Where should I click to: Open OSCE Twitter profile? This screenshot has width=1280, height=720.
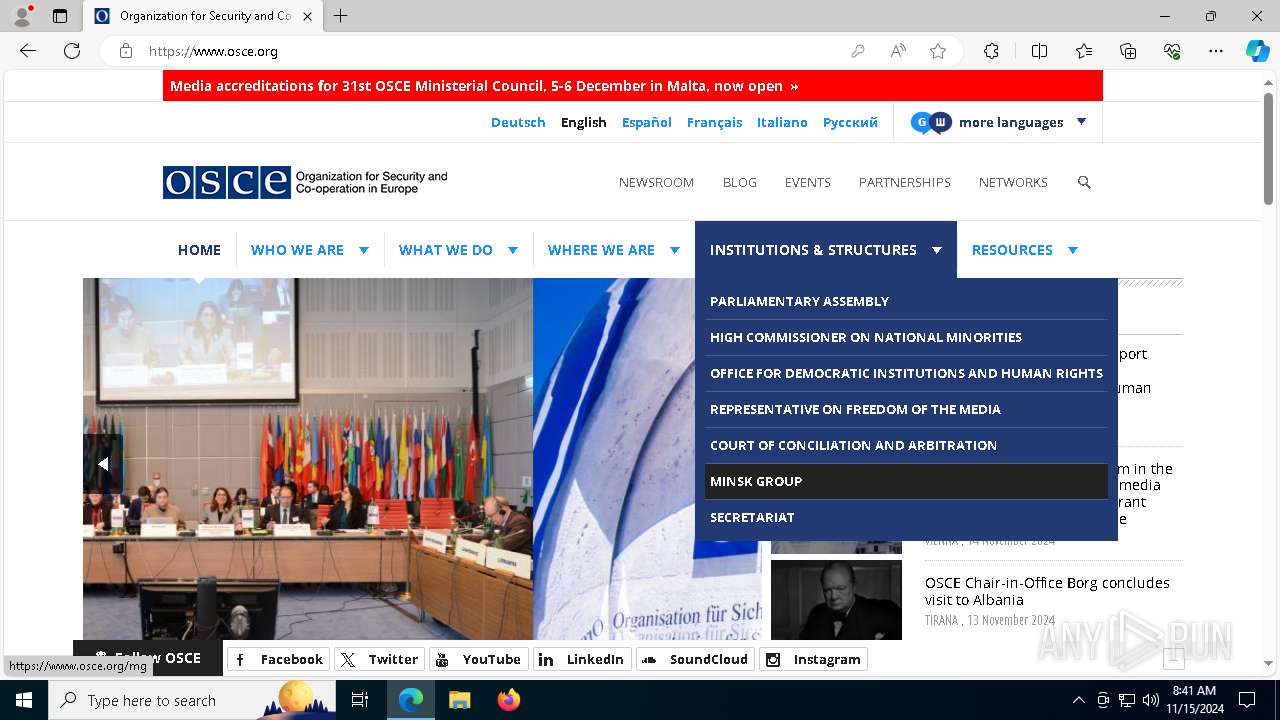click(x=379, y=659)
